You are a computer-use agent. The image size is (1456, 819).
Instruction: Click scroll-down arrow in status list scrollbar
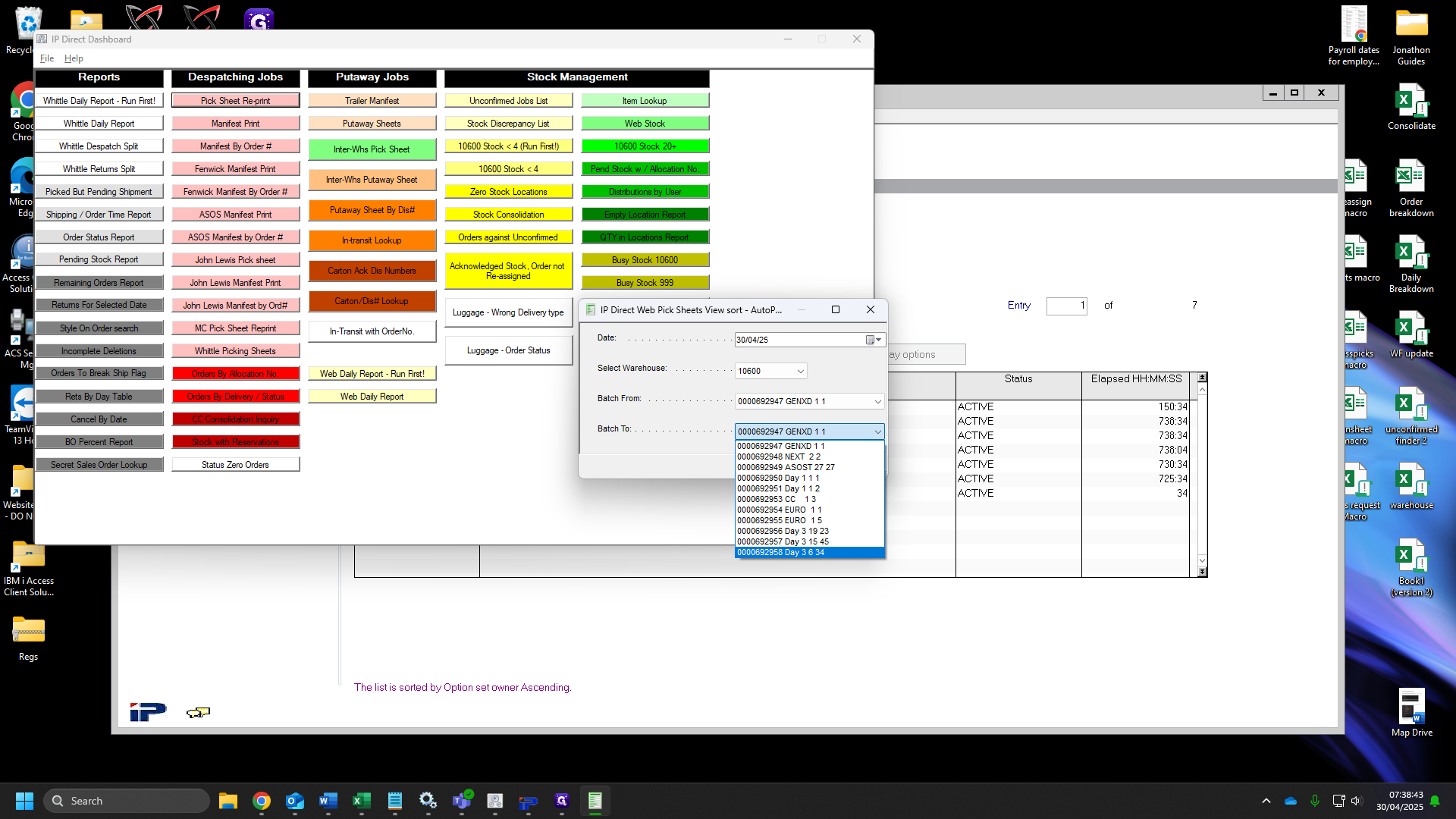pos(1202,560)
